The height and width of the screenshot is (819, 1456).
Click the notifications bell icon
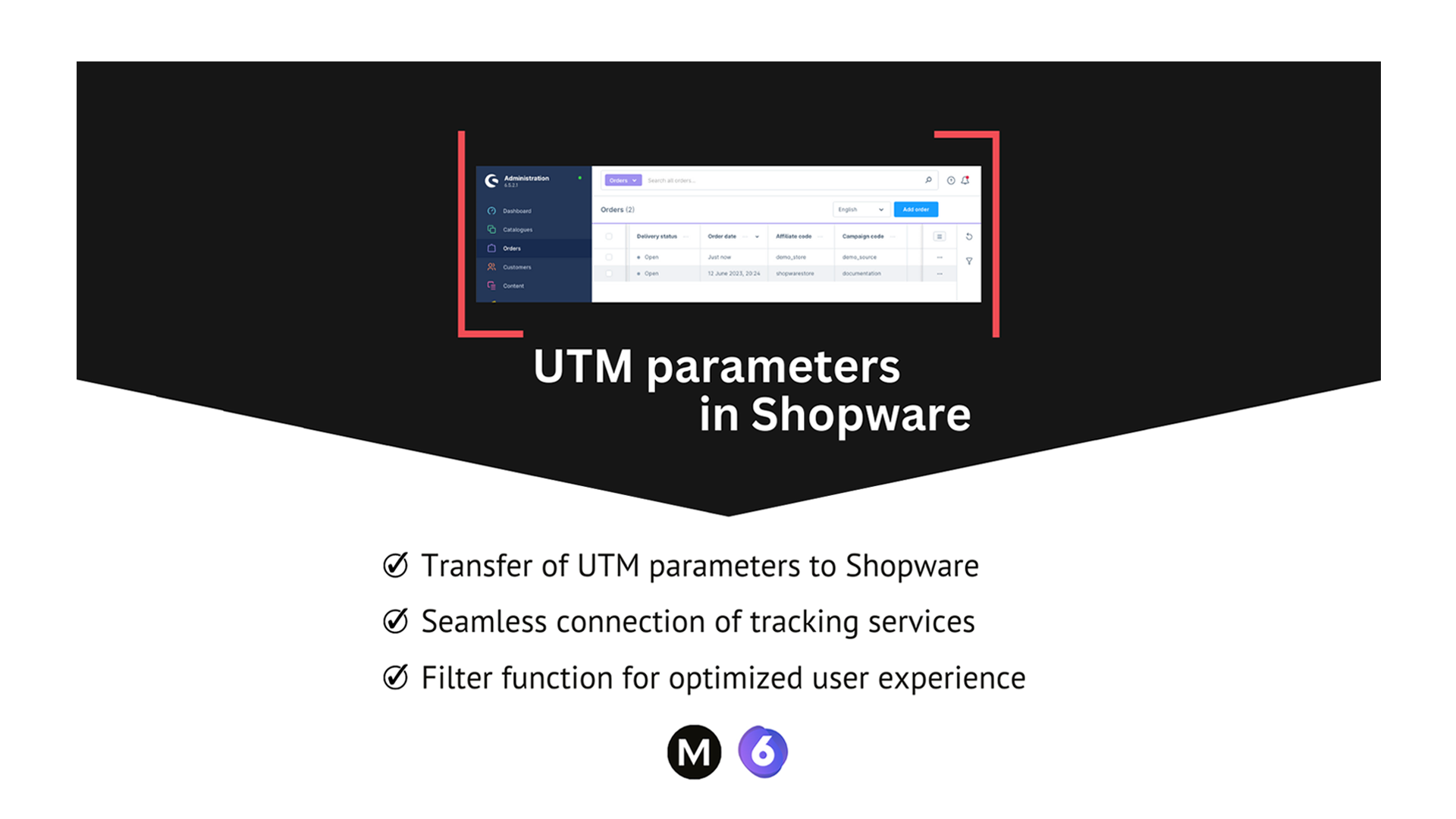coord(965,180)
